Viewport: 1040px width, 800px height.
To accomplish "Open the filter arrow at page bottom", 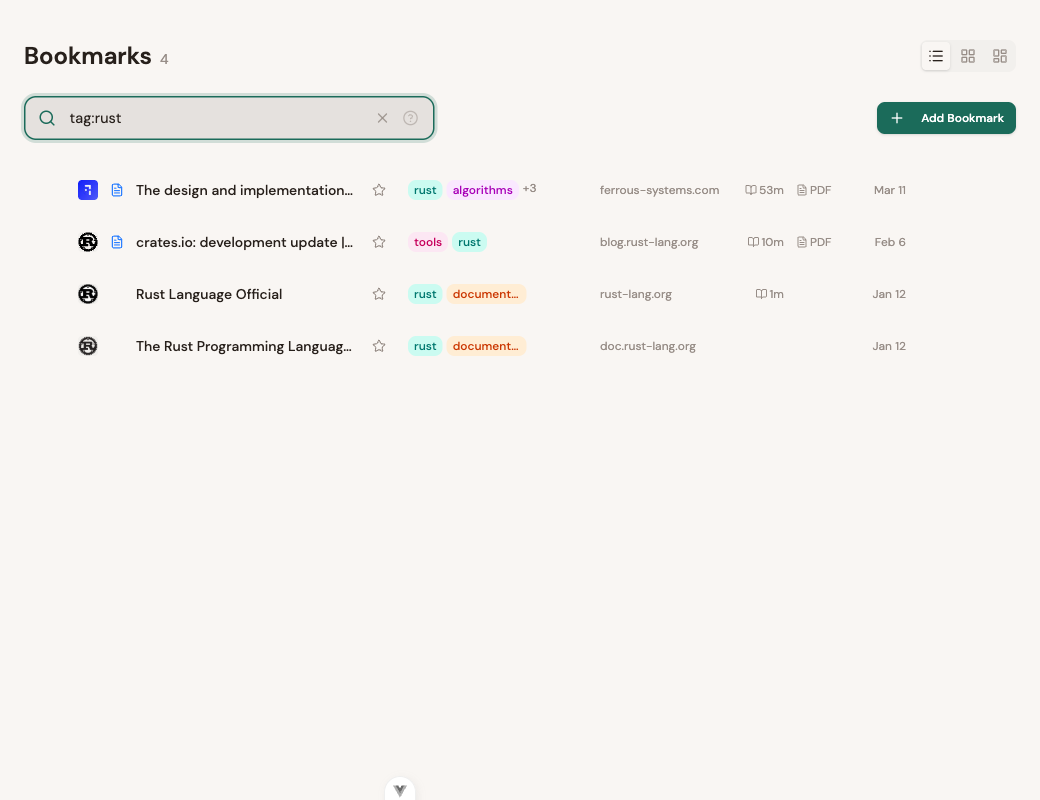I will coord(400,789).
